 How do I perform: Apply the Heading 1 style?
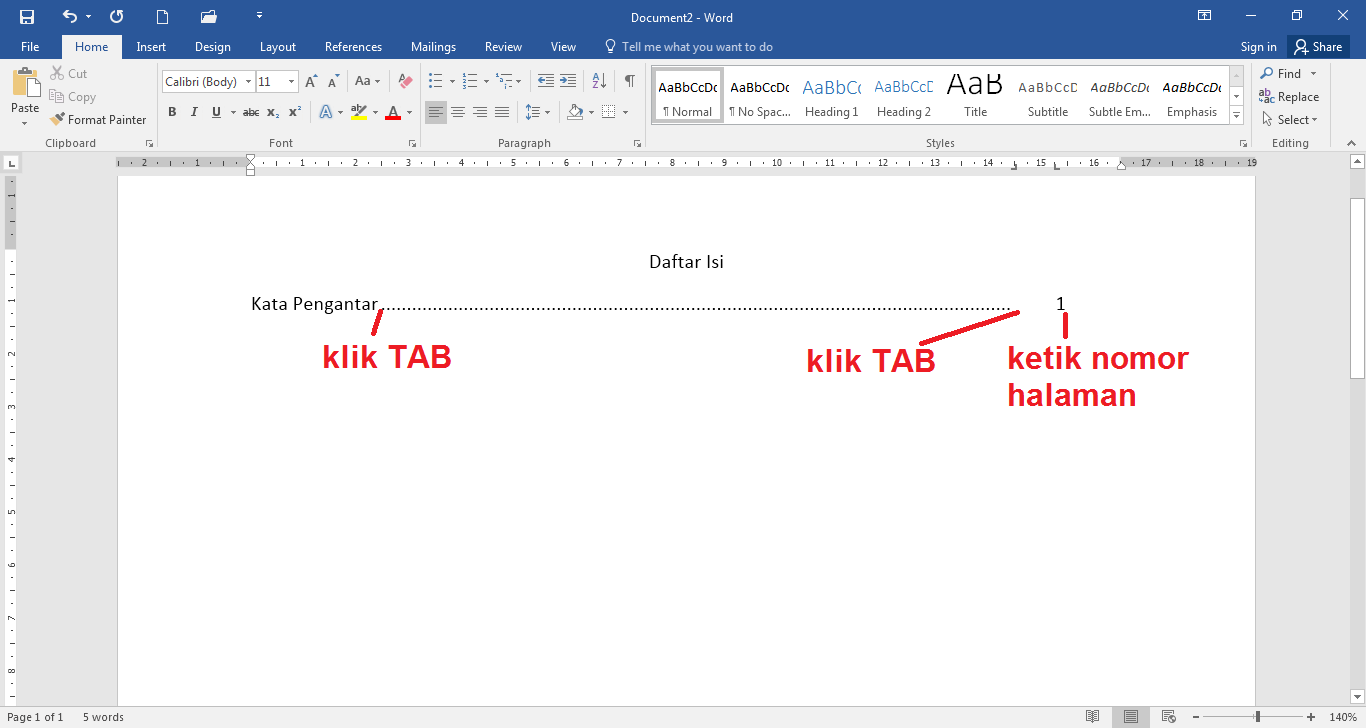(x=831, y=96)
